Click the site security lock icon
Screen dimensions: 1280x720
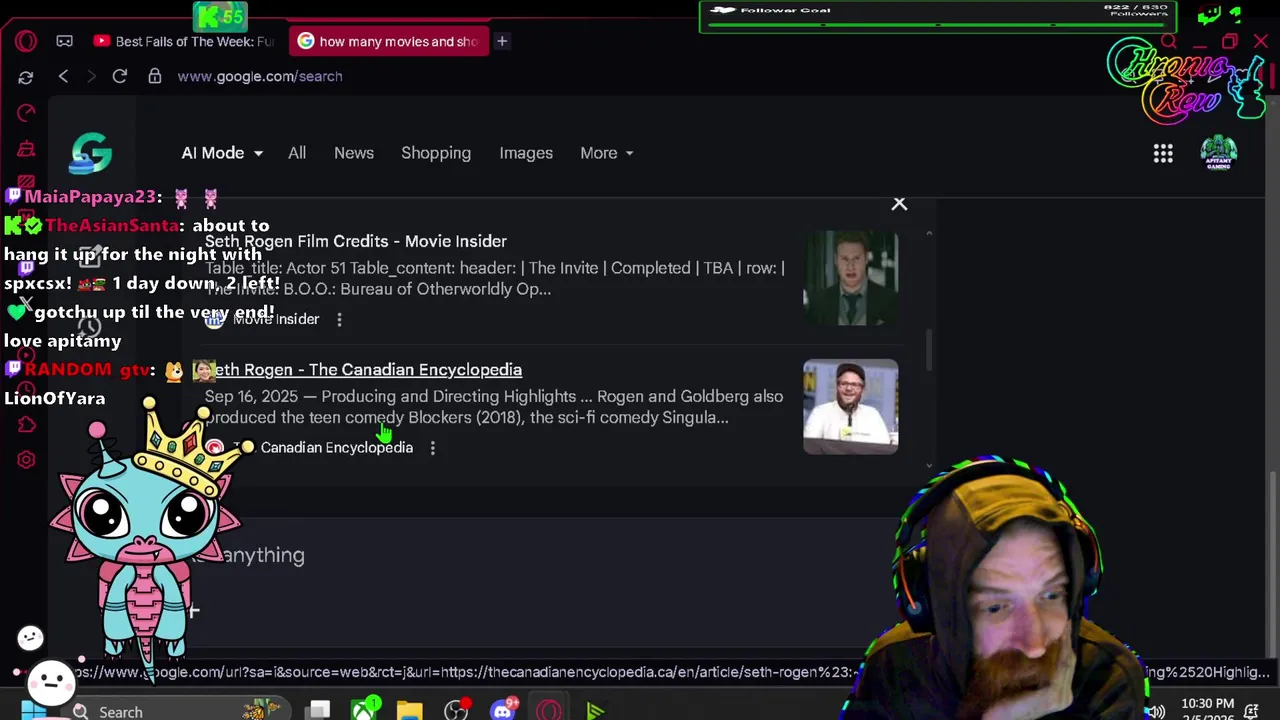(154, 76)
